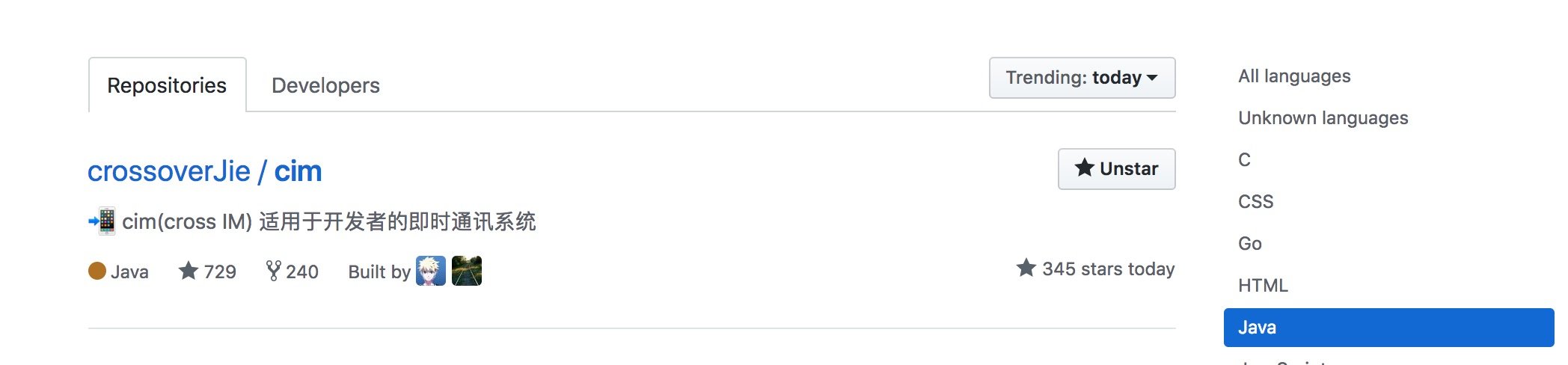Click the anime-style contributor avatar
Screen dimensions: 1568x365
click(430, 271)
